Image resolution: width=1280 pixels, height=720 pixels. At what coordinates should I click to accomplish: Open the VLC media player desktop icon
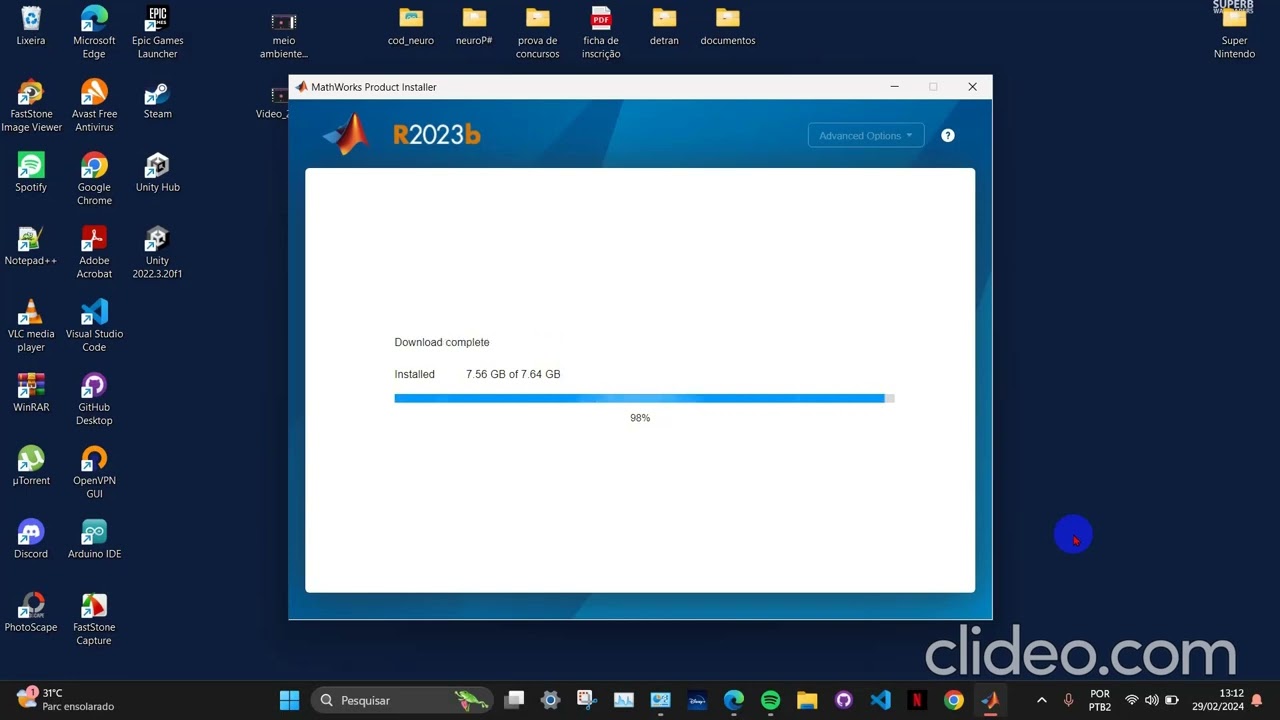[31, 325]
